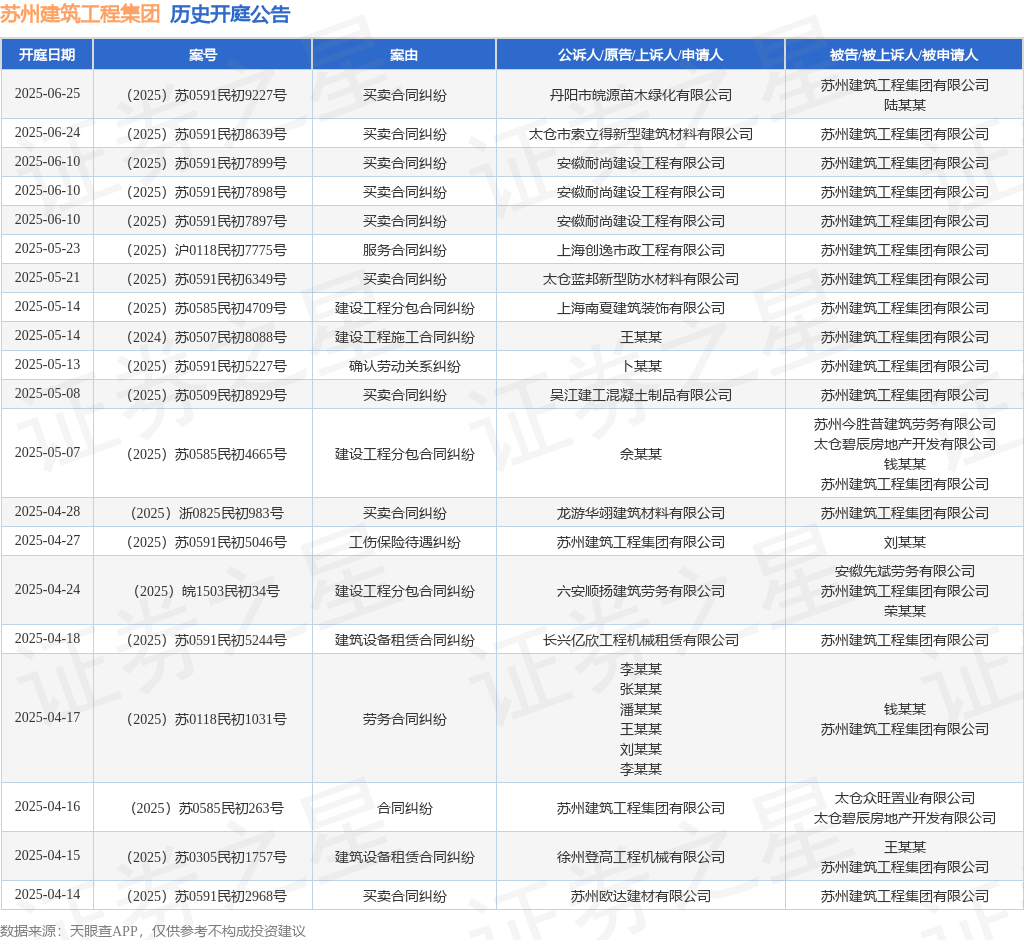
Task: Click defendant 刘某某 in 2025-04-27 row
Action: pos(904,542)
